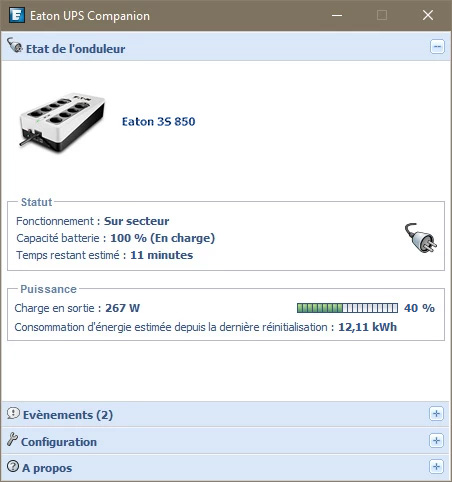Minimize the Eaton UPS Companion window

(337, 15)
